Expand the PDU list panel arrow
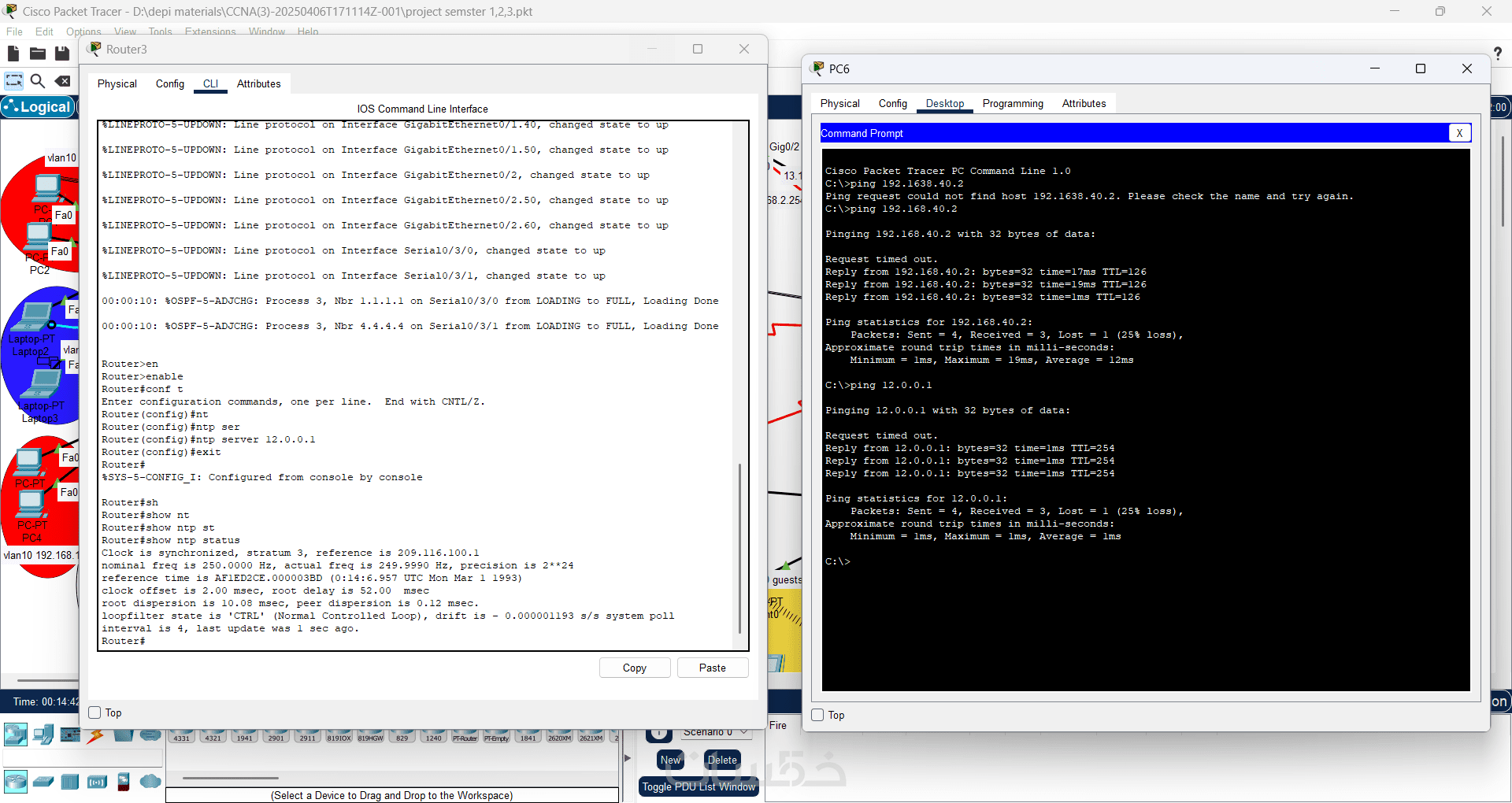Image resolution: width=1512 pixels, height=803 pixels. (x=628, y=758)
